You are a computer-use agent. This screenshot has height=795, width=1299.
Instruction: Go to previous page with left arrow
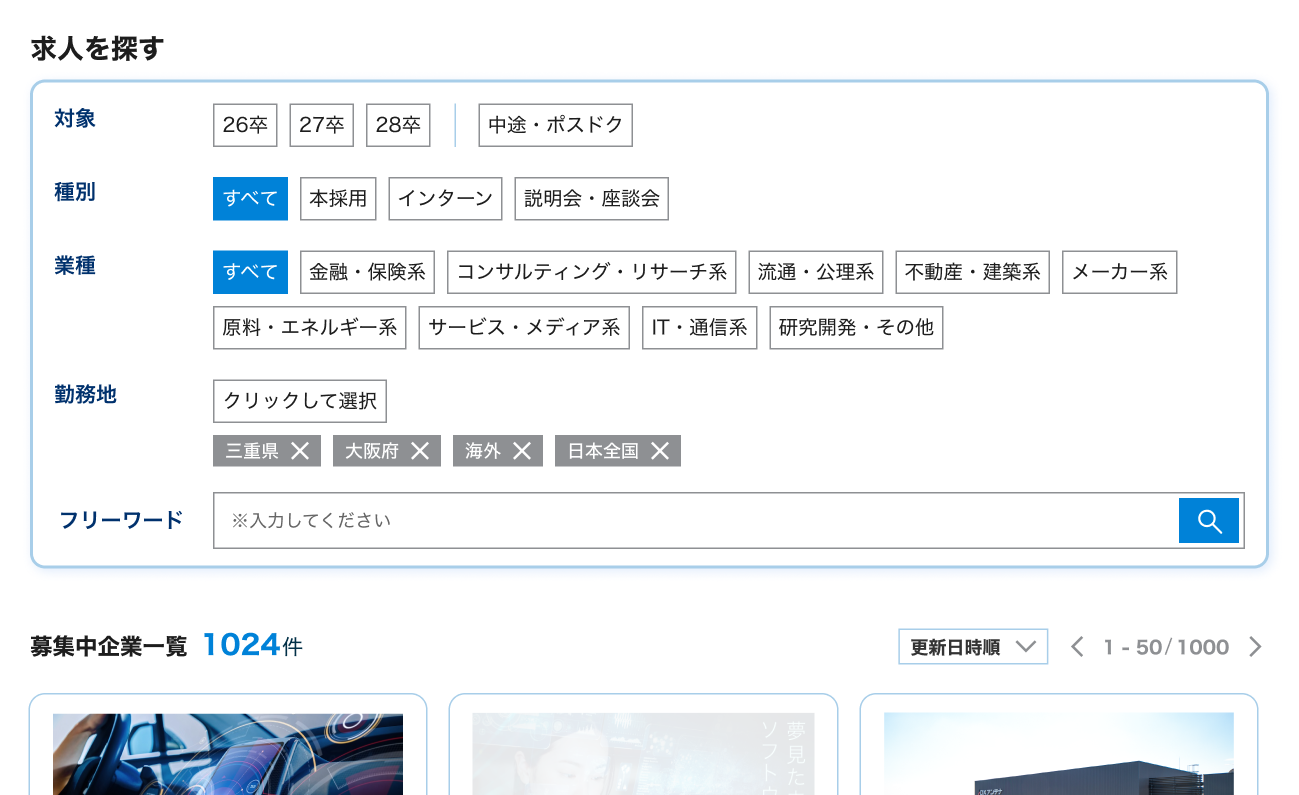pos(1077,646)
